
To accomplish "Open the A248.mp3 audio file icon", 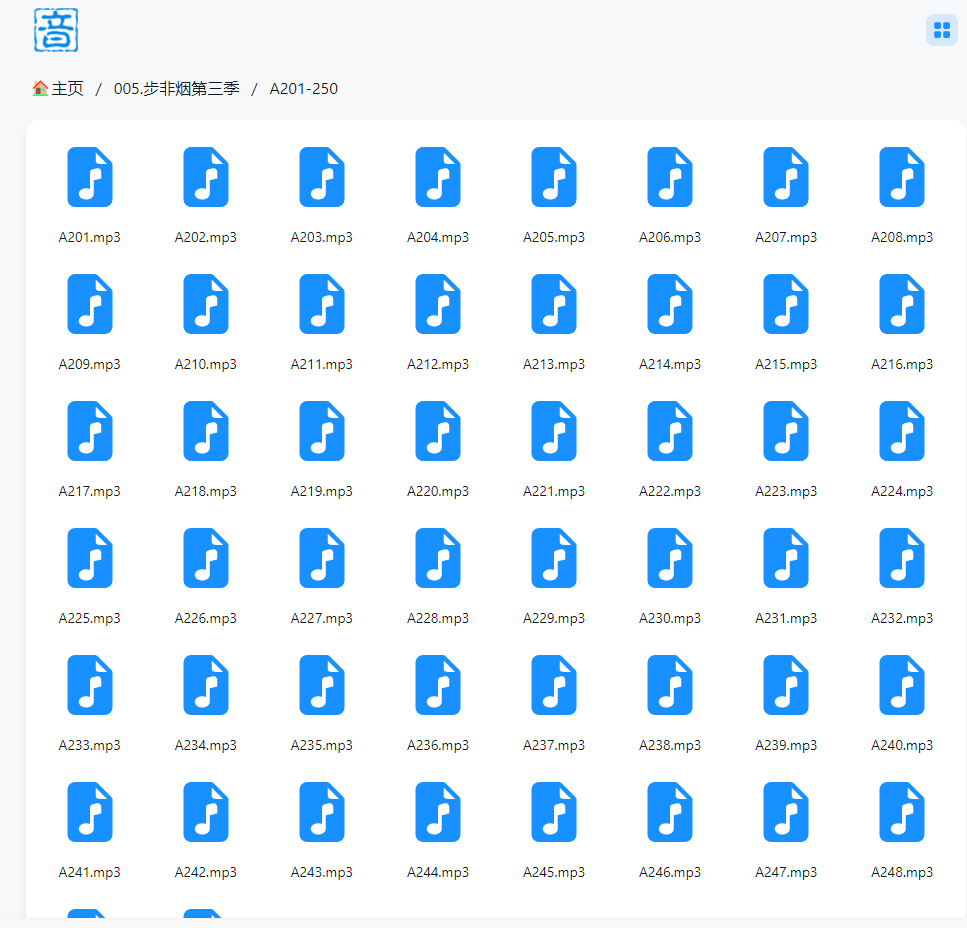I will 902,812.
